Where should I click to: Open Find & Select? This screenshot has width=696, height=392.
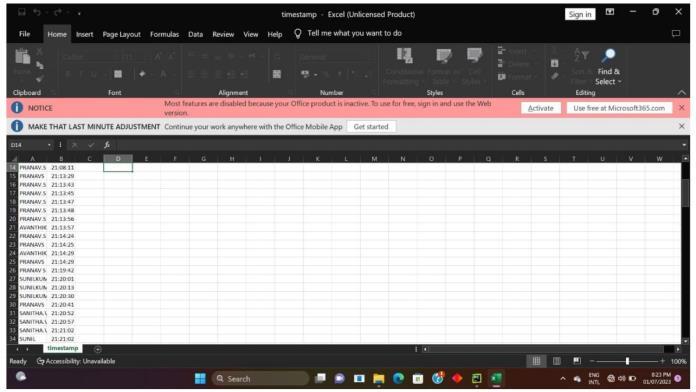click(608, 67)
